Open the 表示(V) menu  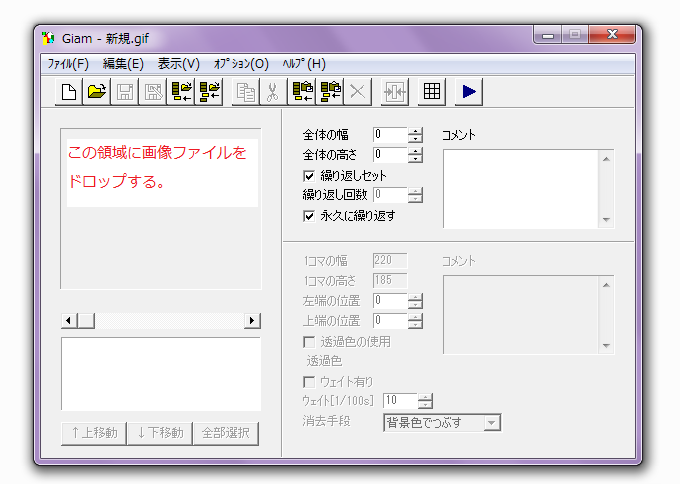tap(179, 64)
